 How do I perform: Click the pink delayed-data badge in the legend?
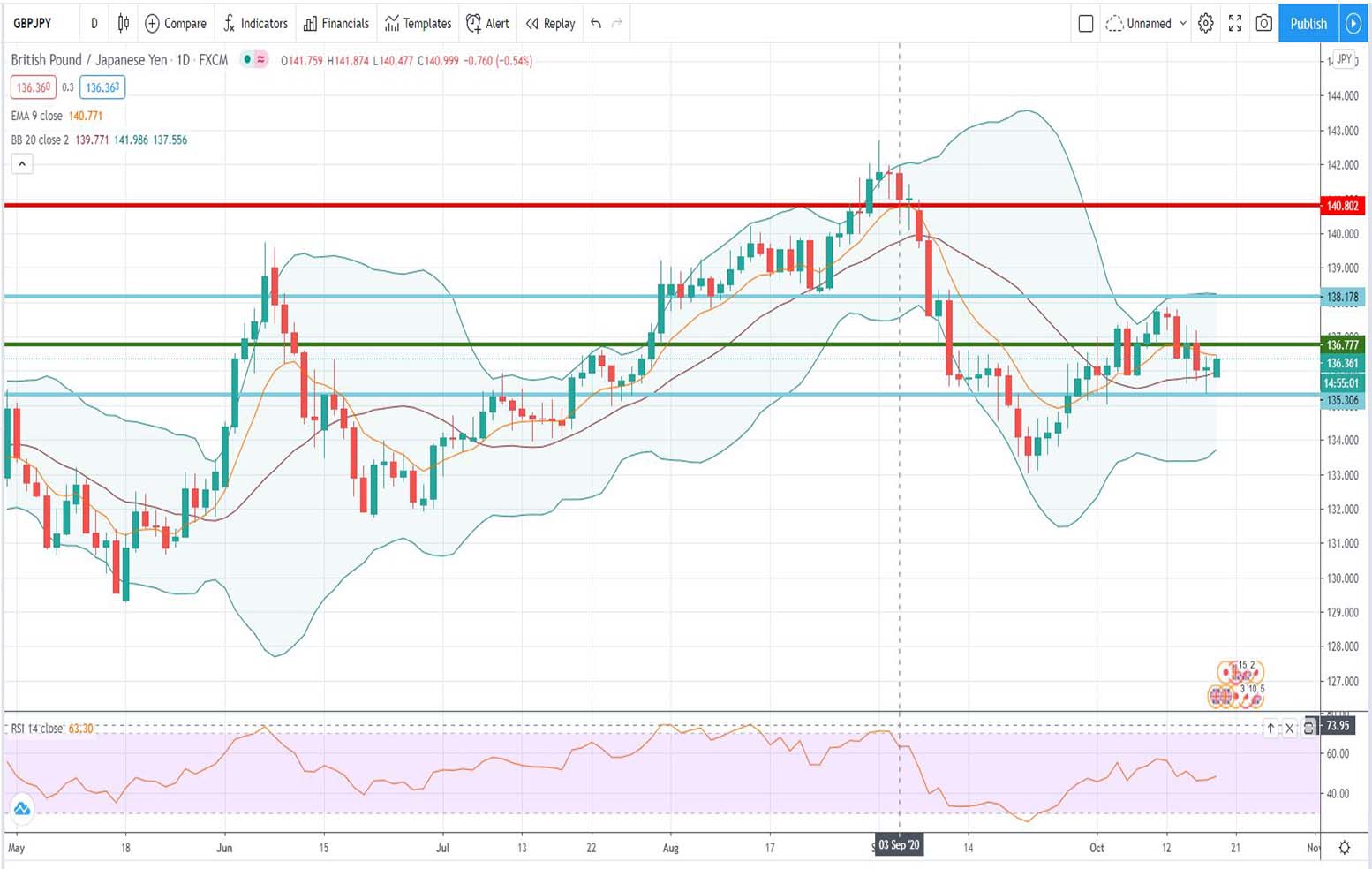[261, 60]
